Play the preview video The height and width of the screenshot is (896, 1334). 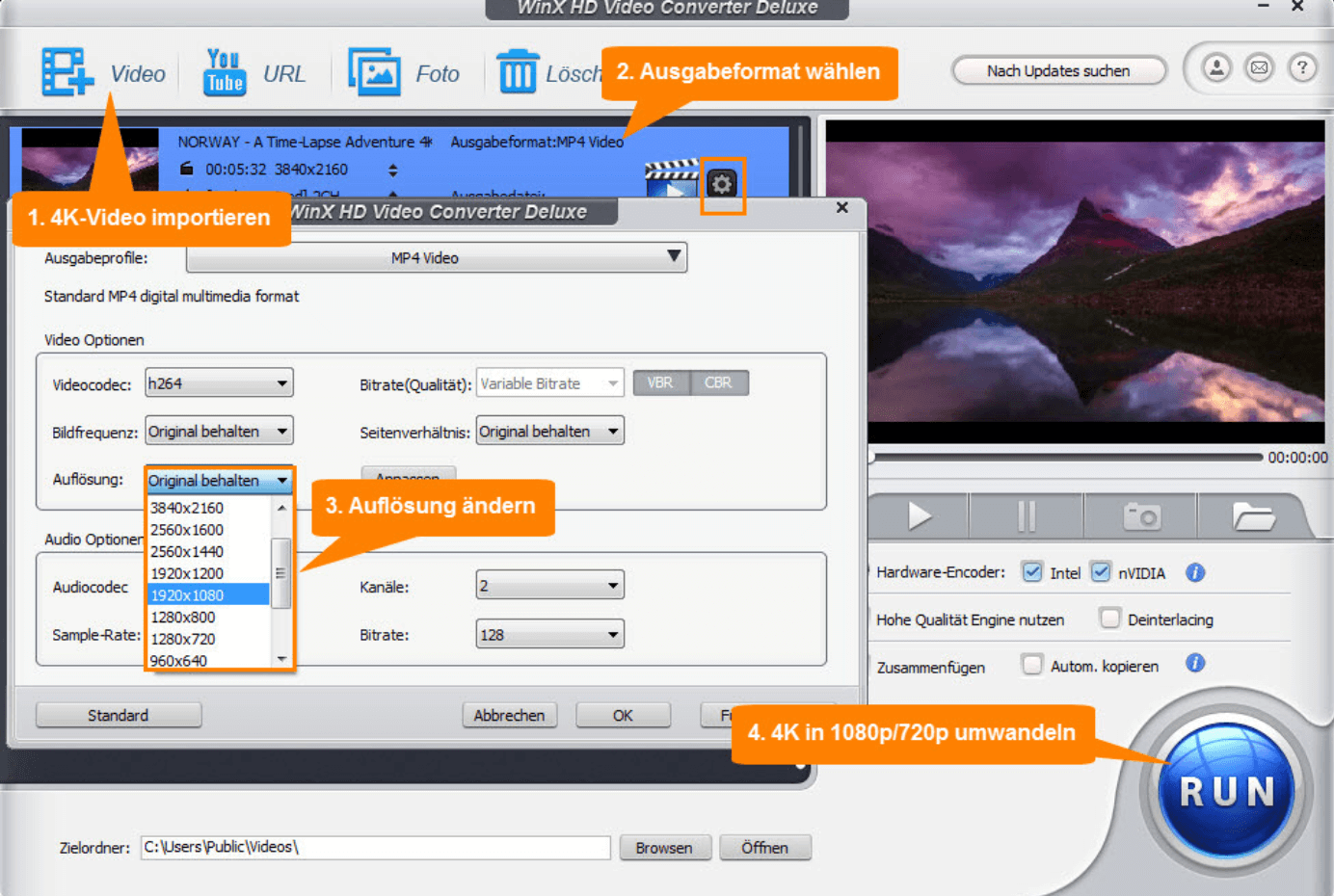click(x=919, y=516)
